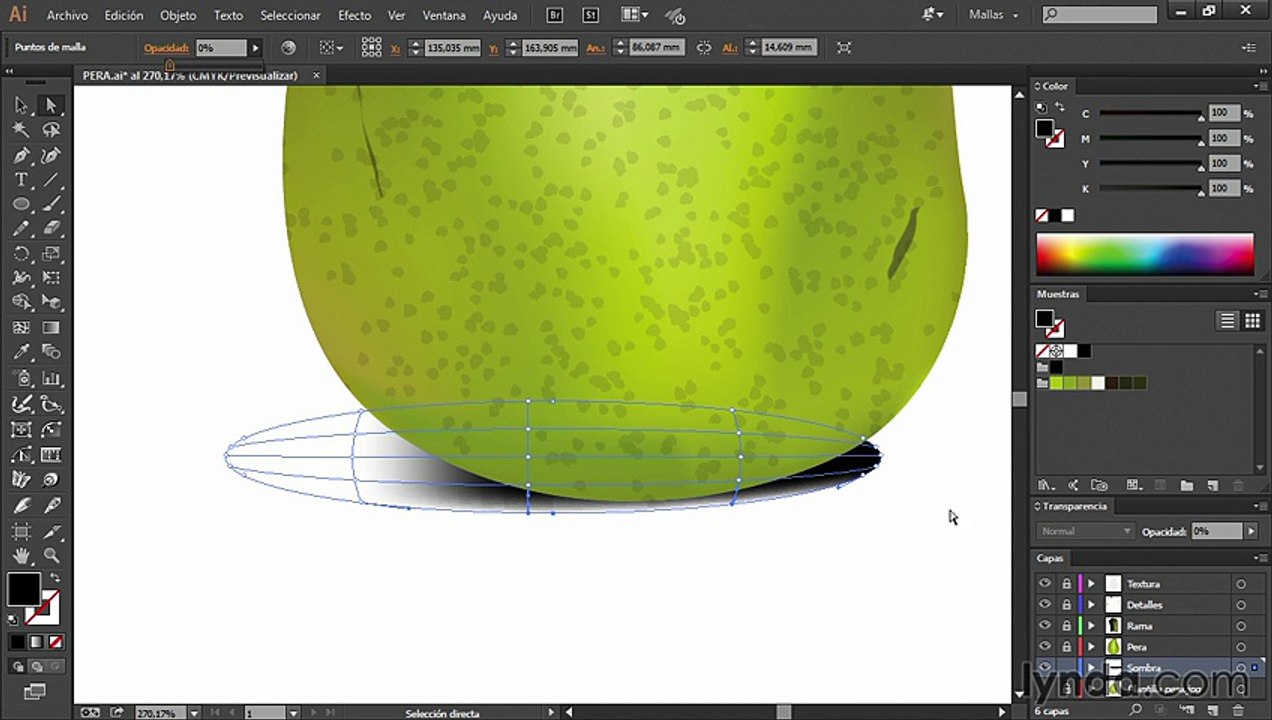Image resolution: width=1272 pixels, height=720 pixels.
Task: Click the toolbox black fill color box
Action: pyautogui.click(x=24, y=589)
